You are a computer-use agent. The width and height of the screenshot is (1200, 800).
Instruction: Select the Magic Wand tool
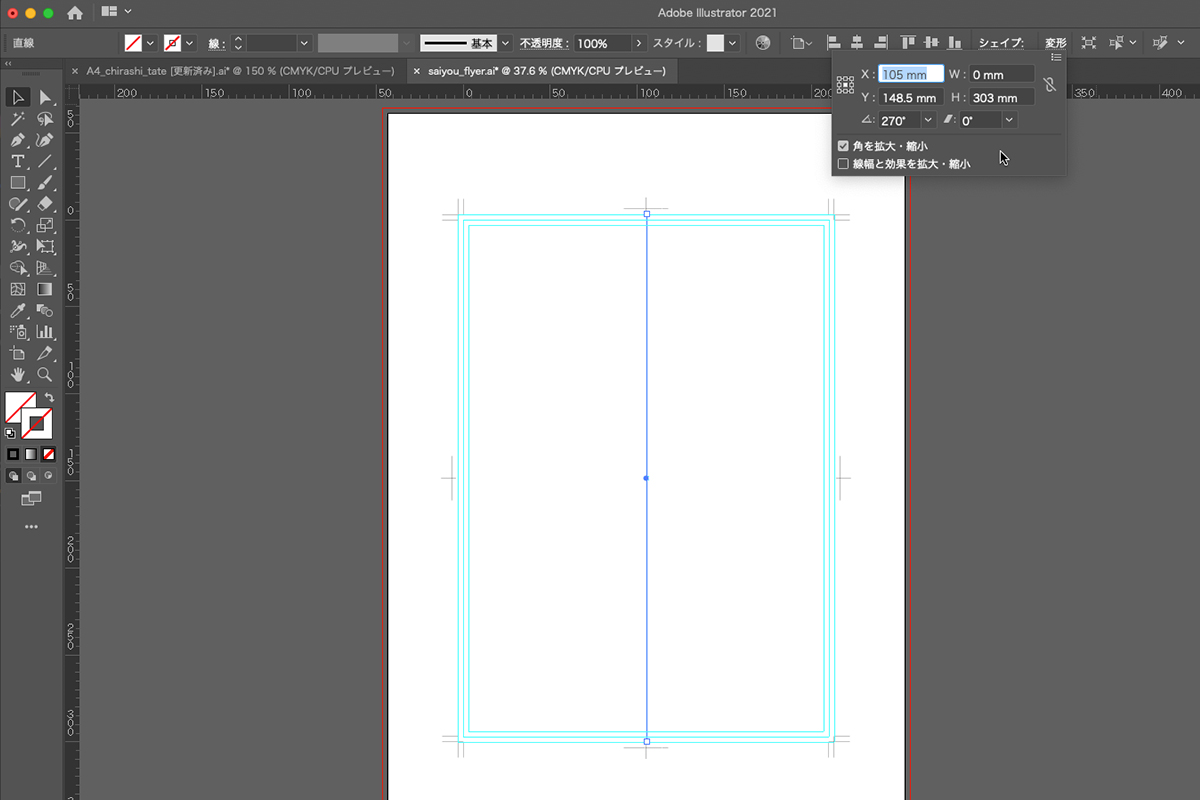18,119
